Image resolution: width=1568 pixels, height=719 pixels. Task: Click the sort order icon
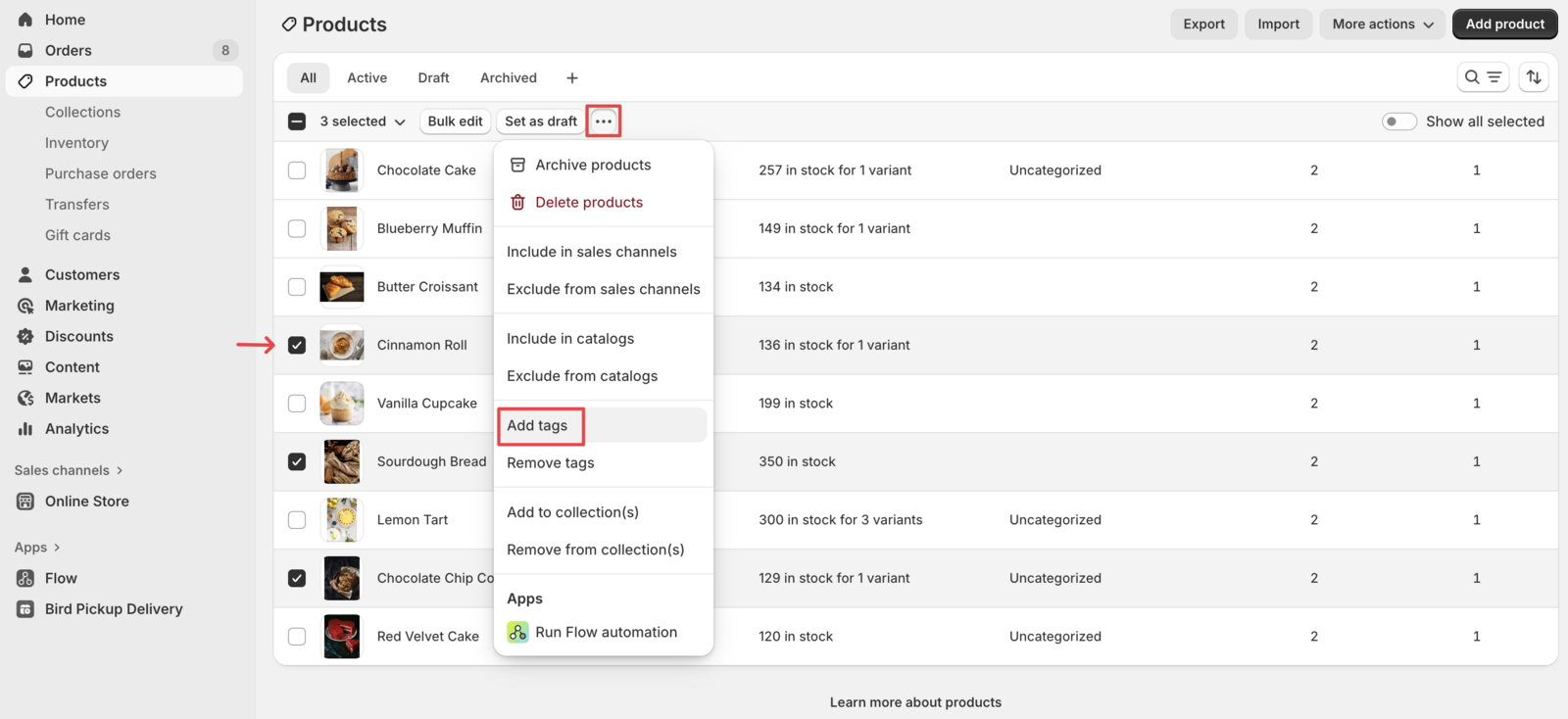[1534, 77]
